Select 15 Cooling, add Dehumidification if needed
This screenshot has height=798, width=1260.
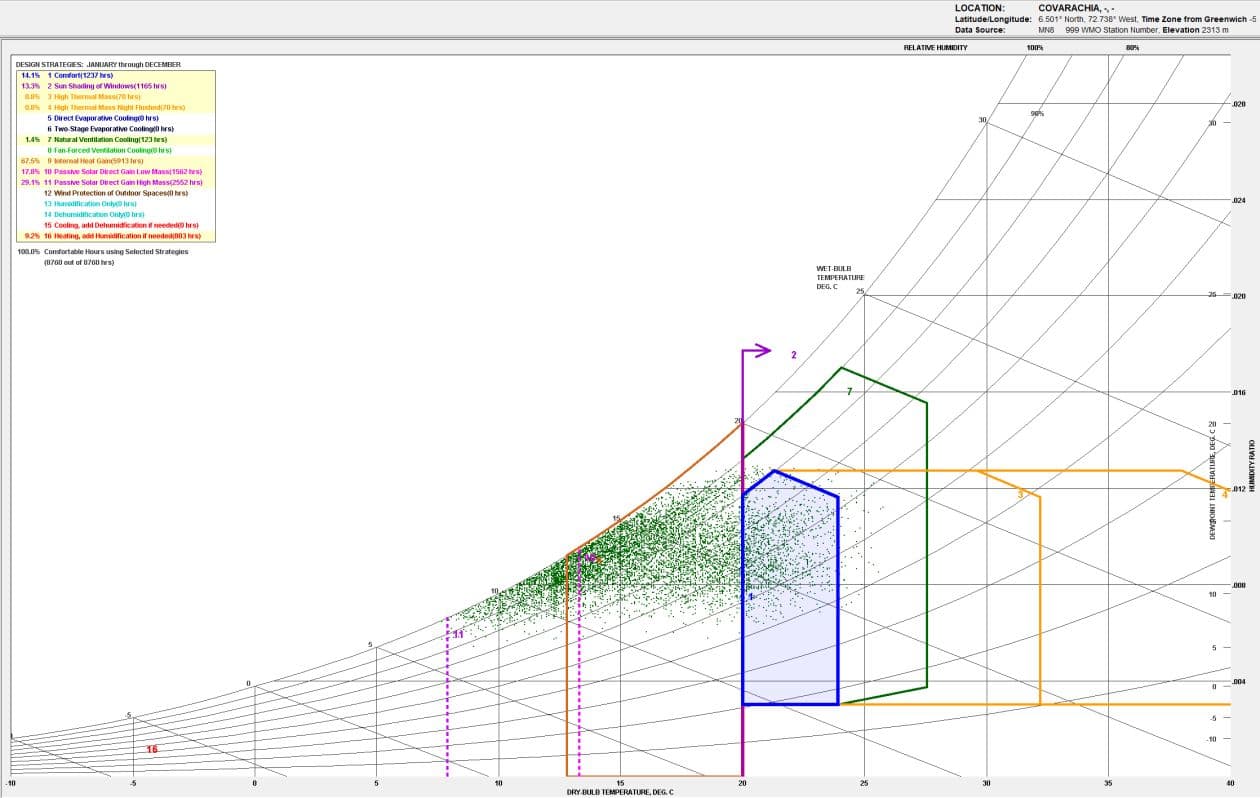coord(122,225)
